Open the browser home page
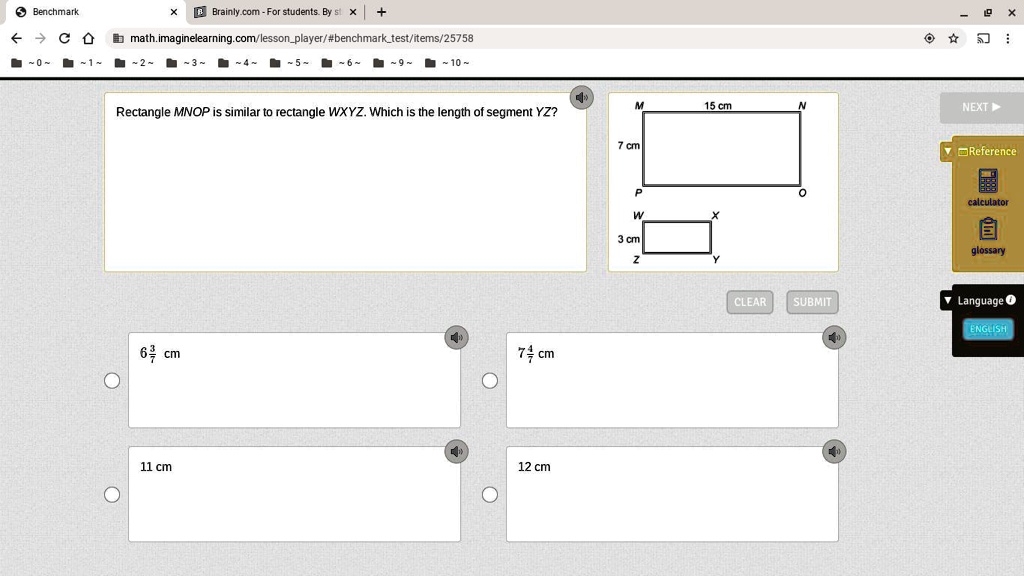 click(x=88, y=39)
